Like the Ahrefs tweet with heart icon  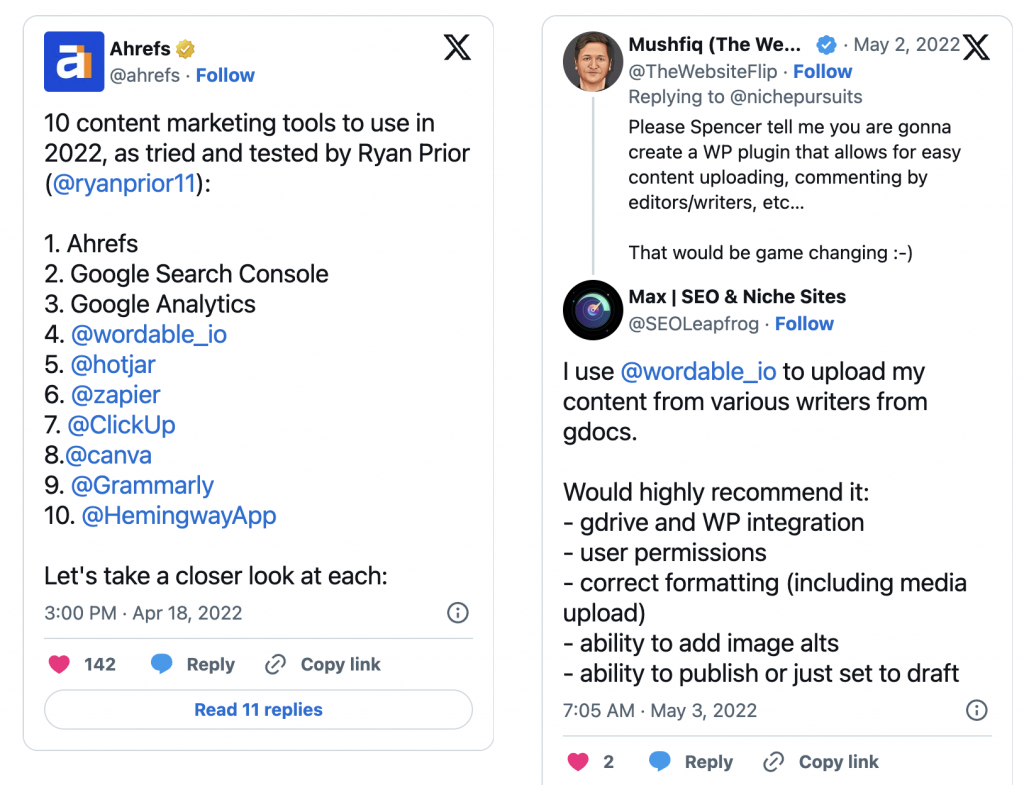point(60,665)
